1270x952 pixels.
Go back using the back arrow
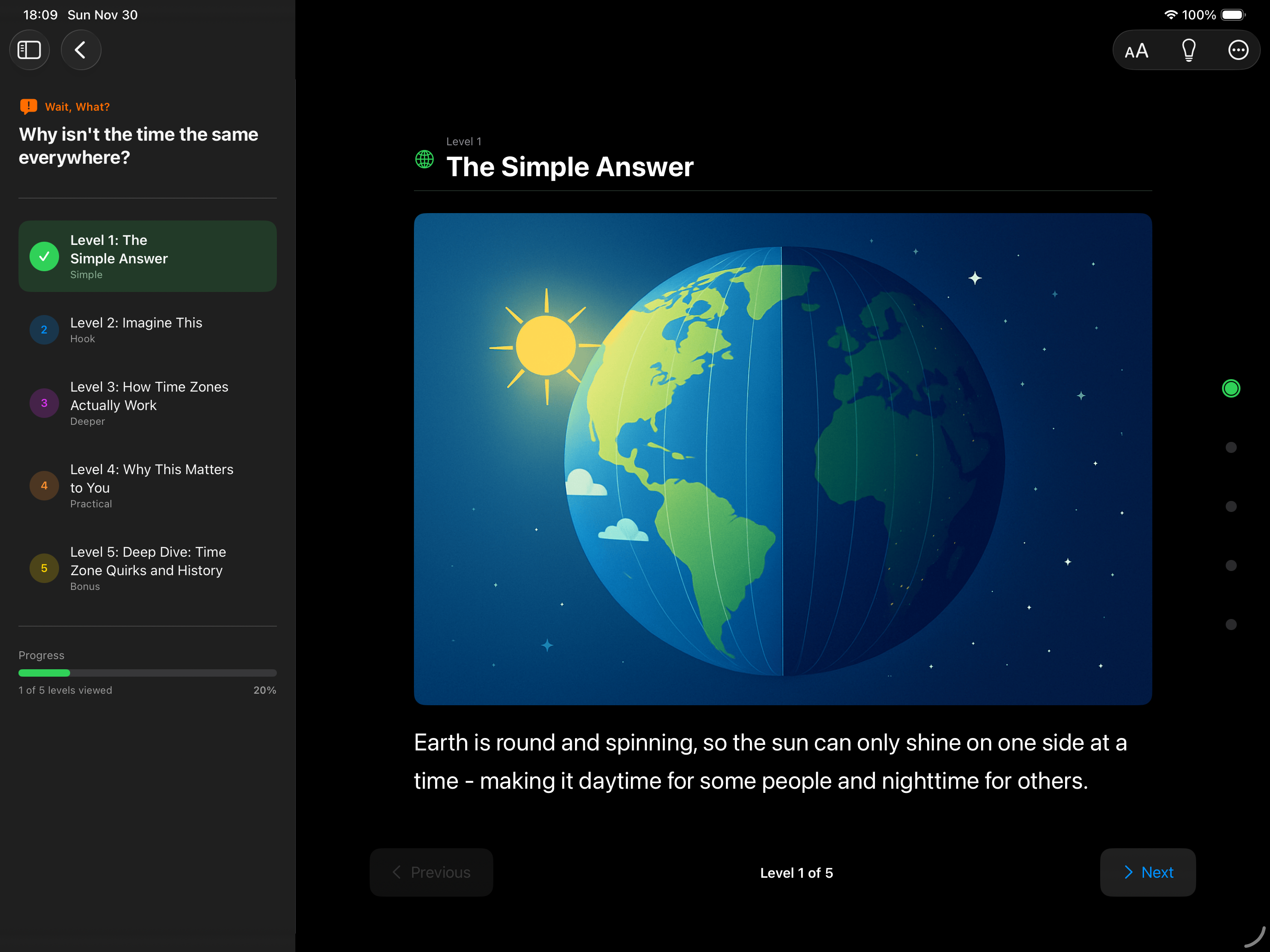[x=80, y=50]
